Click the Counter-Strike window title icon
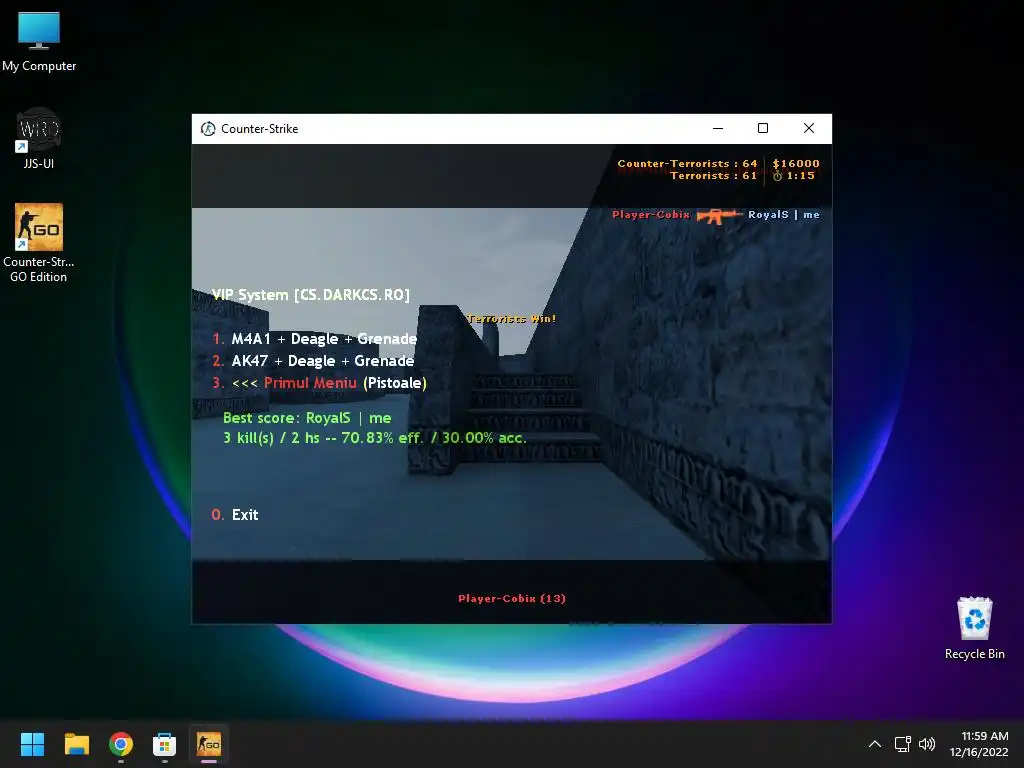This screenshot has height=768, width=1024. click(208, 129)
